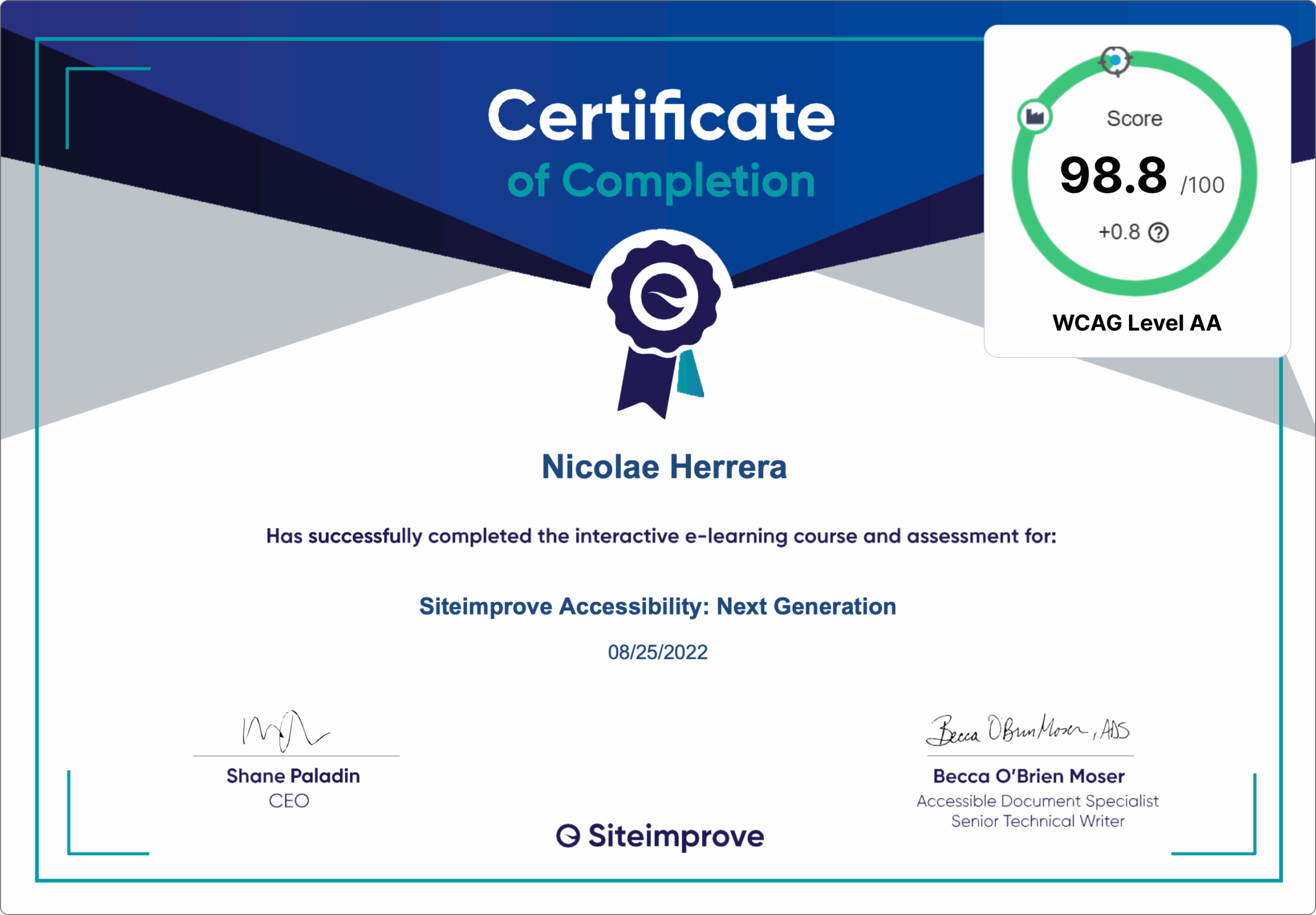Click the Accessible Document Specialist title text
Image resolution: width=1316 pixels, height=915 pixels.
[x=1037, y=801]
